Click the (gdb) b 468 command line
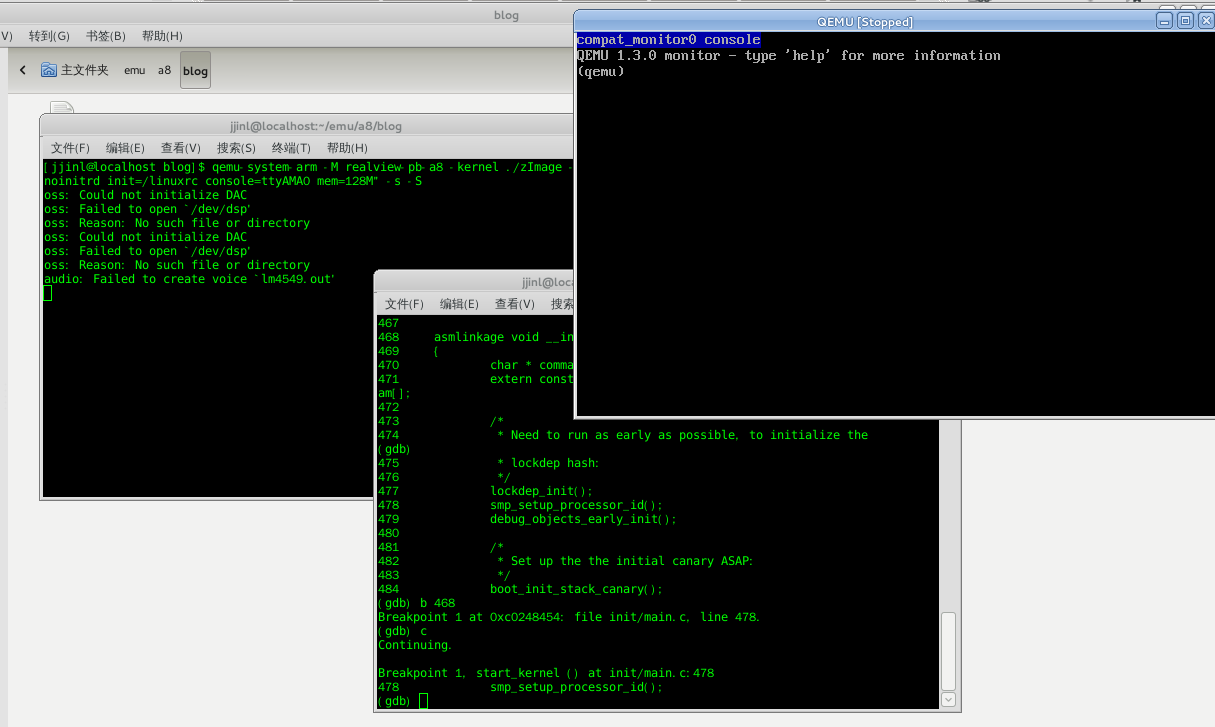 tap(416, 603)
